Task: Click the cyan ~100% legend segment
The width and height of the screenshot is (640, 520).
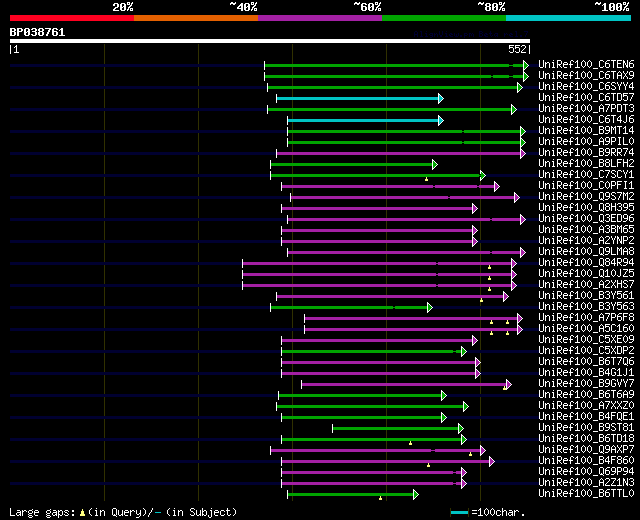Action: coord(569,18)
